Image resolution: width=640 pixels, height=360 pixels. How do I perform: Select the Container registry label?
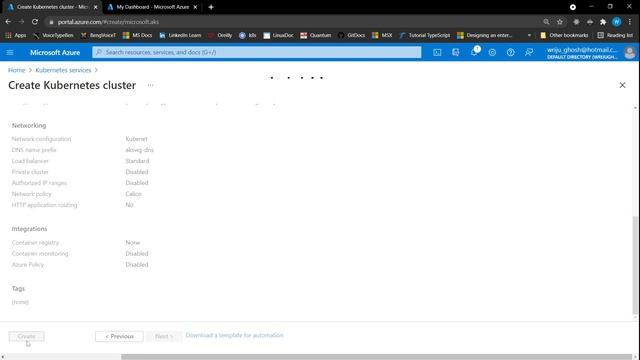pyautogui.click(x=35, y=243)
